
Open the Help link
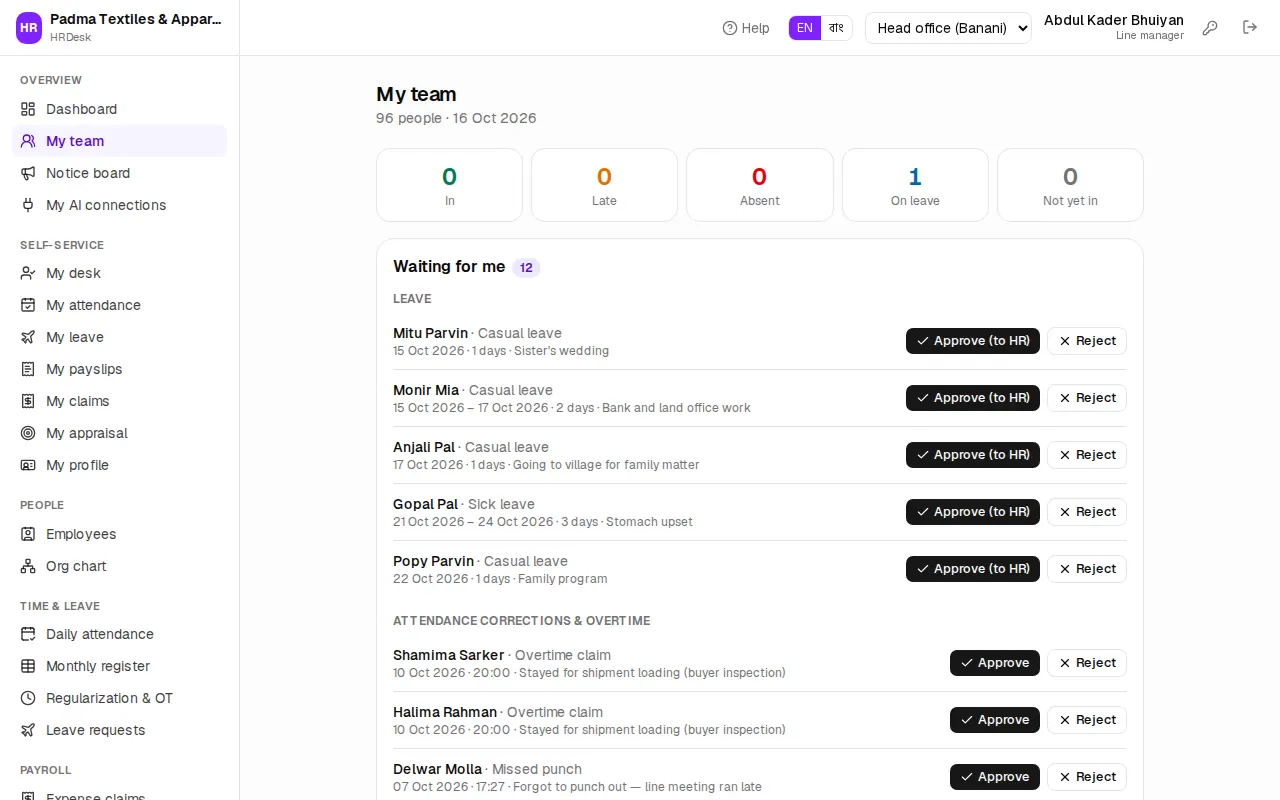point(746,28)
